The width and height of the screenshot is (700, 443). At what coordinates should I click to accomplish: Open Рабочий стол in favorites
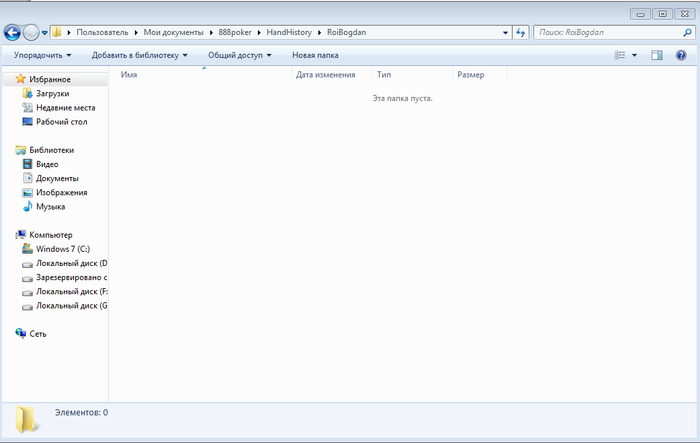[62, 122]
